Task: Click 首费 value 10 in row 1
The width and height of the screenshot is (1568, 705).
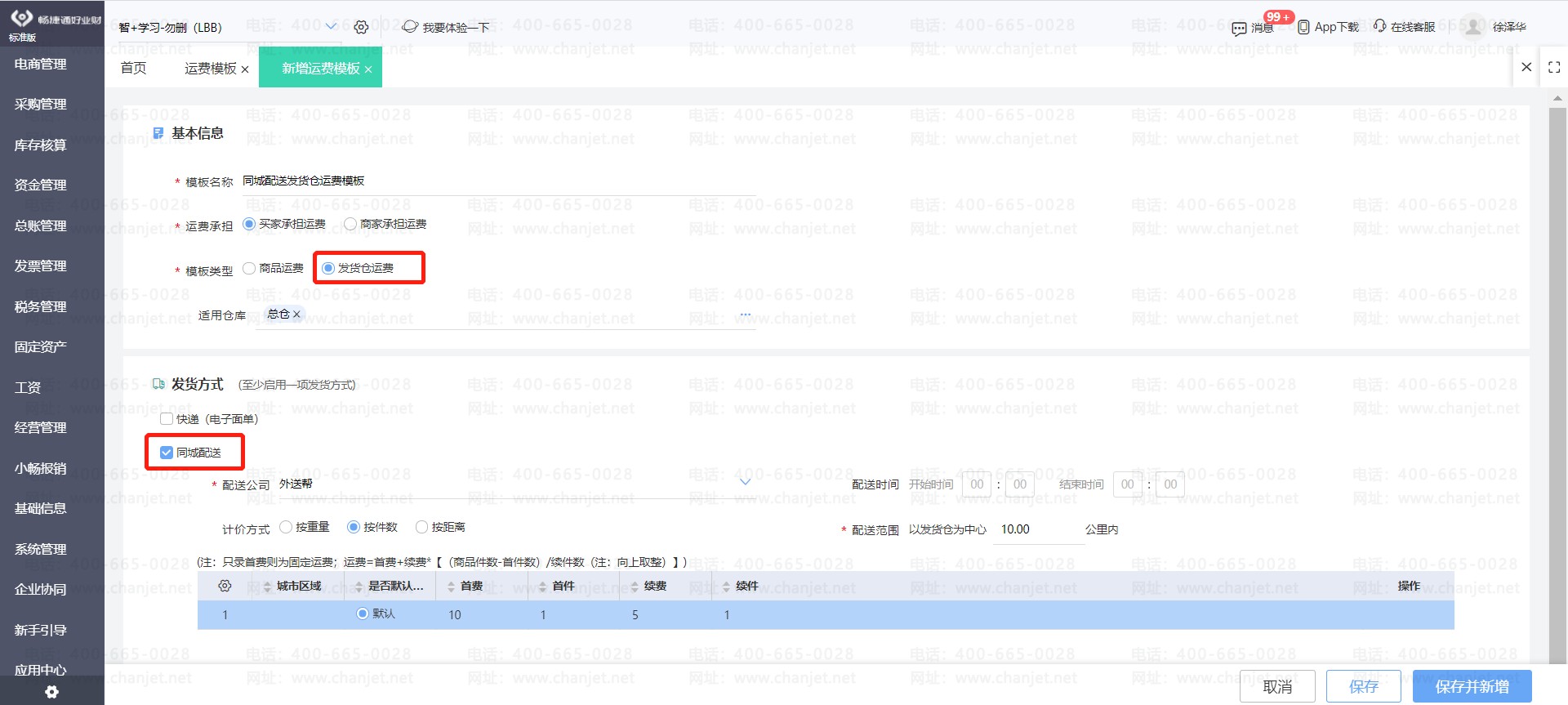Action: click(x=455, y=615)
